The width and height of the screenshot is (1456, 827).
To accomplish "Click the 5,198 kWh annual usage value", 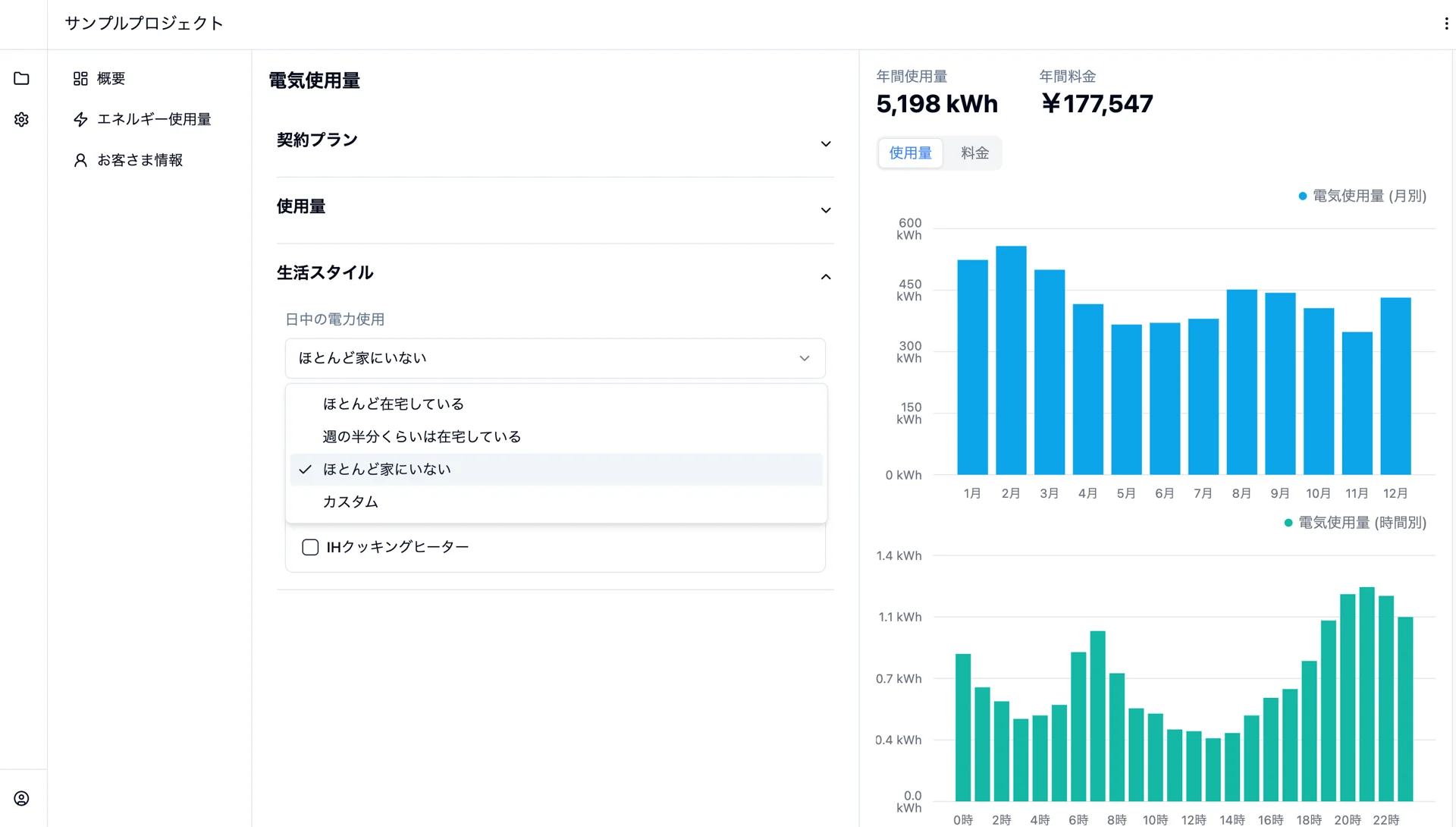I will [x=937, y=104].
